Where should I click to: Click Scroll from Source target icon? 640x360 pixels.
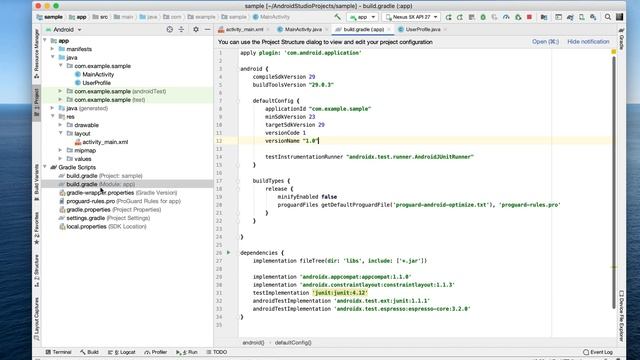[x=170, y=29]
